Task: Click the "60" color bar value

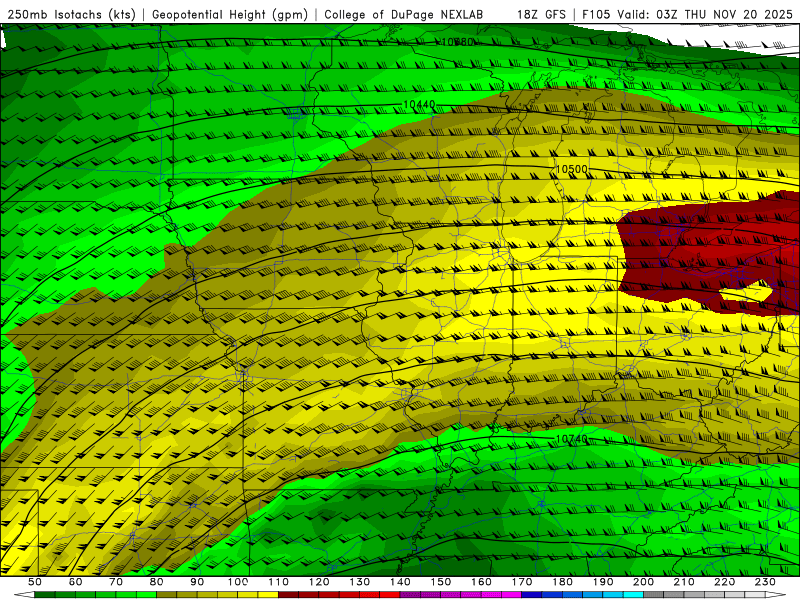Action: pyautogui.click(x=76, y=582)
